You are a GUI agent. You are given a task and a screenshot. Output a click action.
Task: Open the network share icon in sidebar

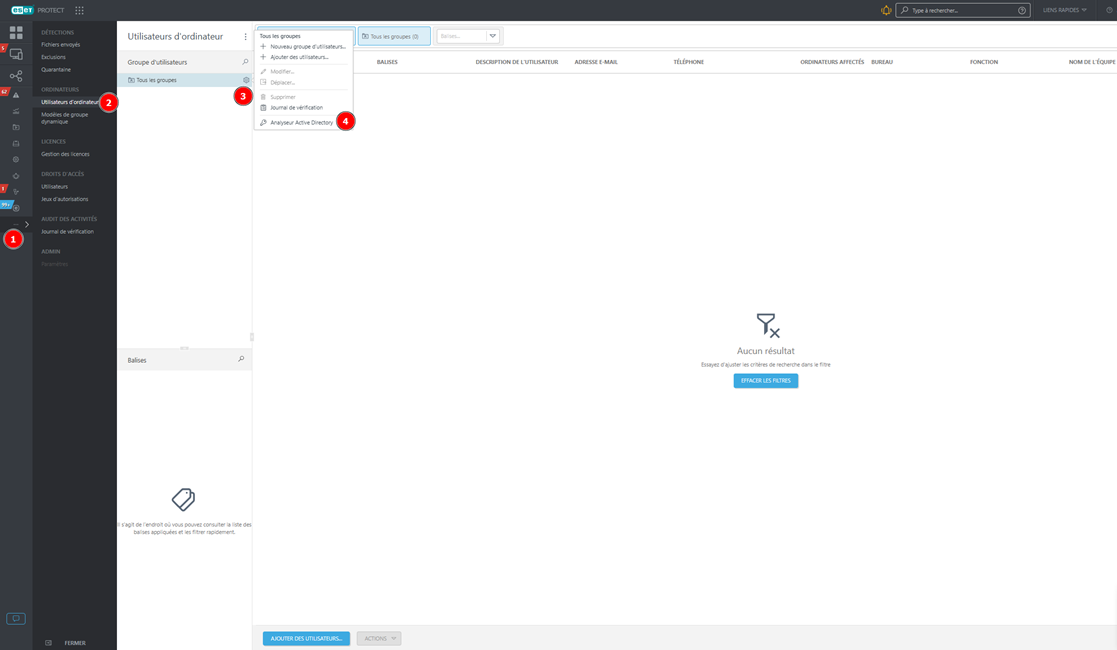[16, 76]
